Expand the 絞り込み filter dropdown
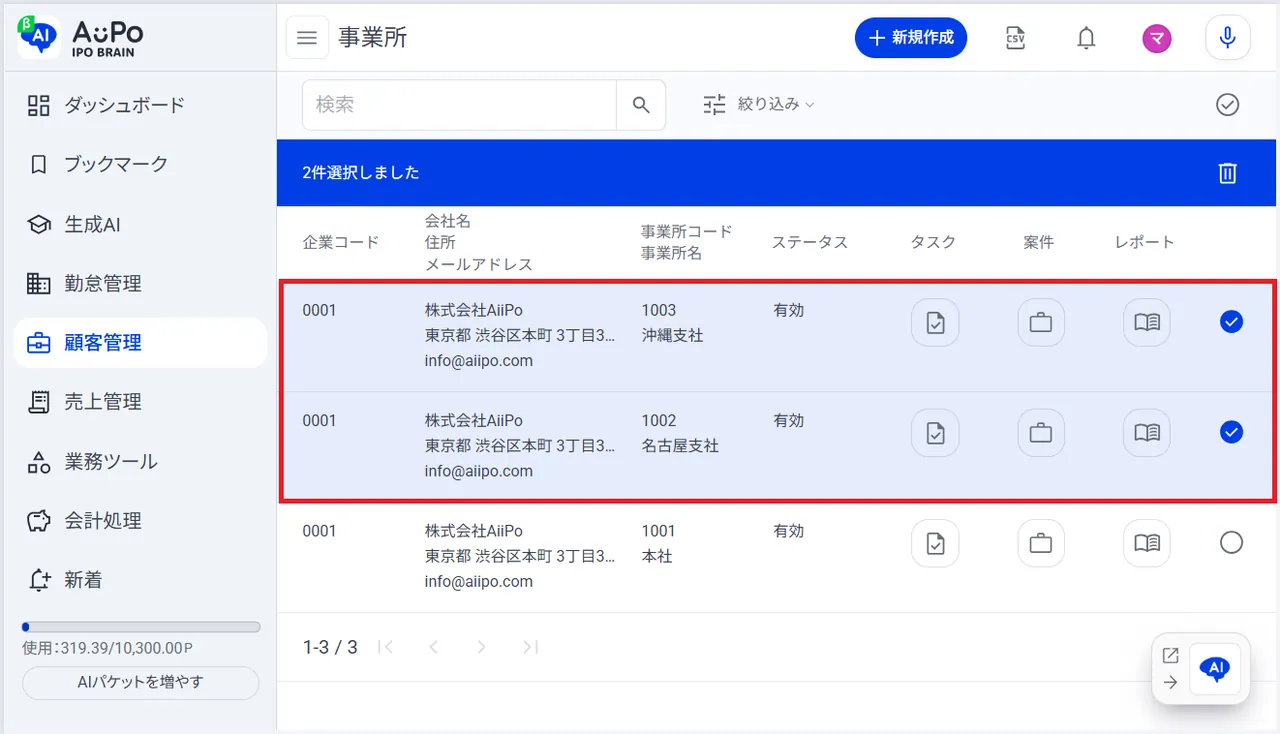1280x734 pixels. pyautogui.click(x=759, y=104)
